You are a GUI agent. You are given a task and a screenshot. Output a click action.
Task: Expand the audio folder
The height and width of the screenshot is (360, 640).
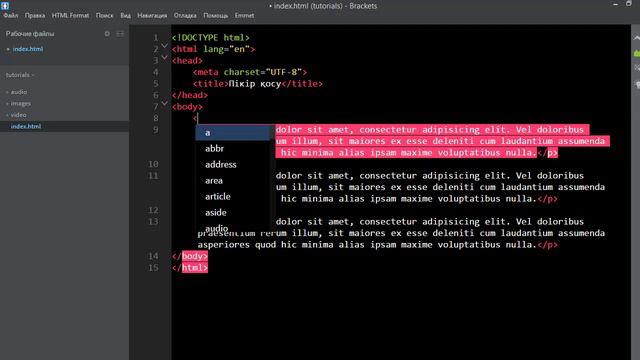click(19, 92)
